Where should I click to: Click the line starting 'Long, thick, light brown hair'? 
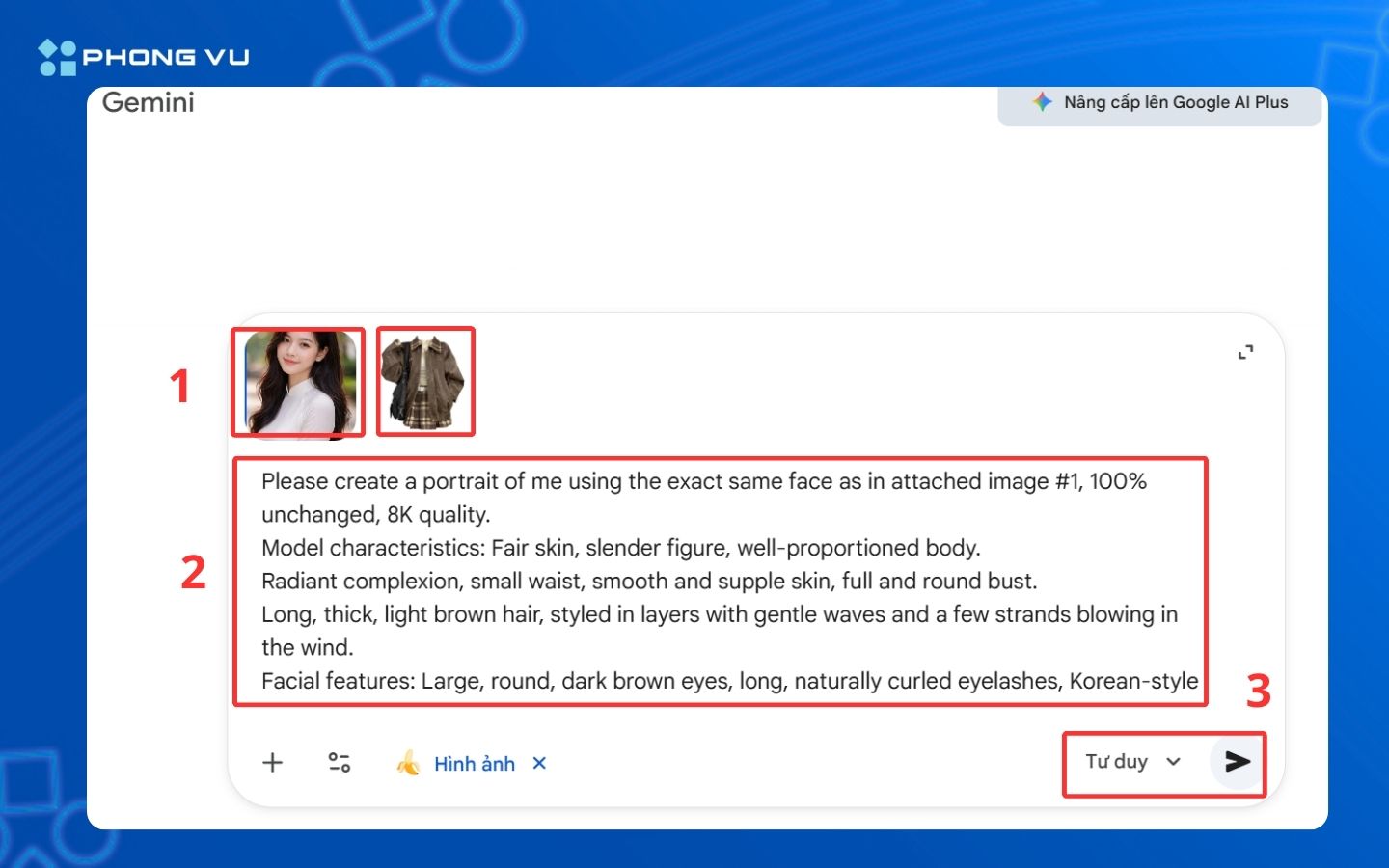coord(720,631)
